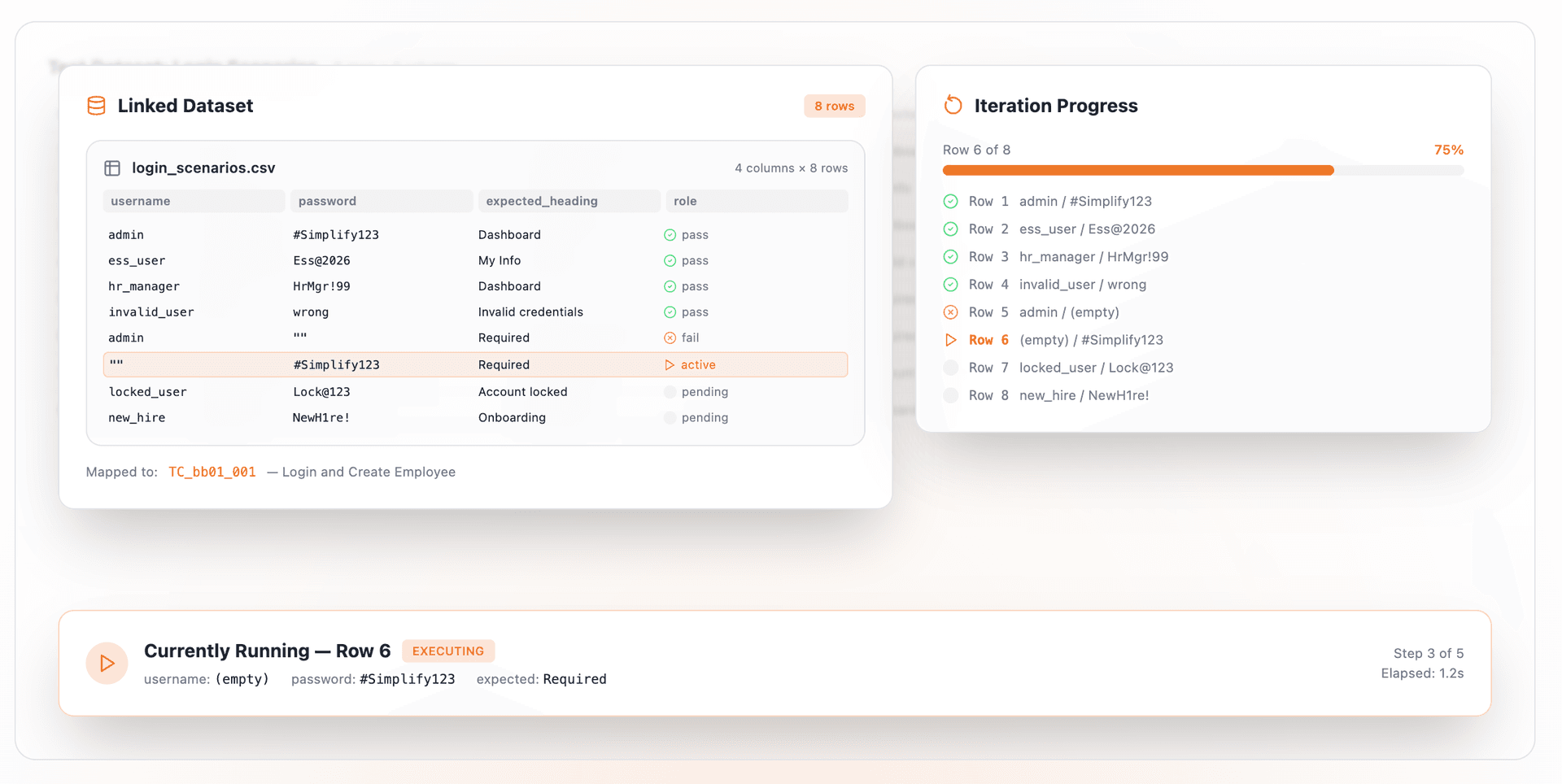Click the fail icon on the admin empty-password row
1562x784 pixels.
670,338
